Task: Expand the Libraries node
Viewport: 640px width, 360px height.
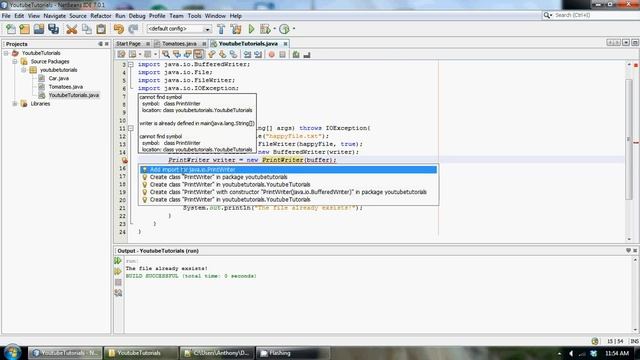Action: [15, 104]
